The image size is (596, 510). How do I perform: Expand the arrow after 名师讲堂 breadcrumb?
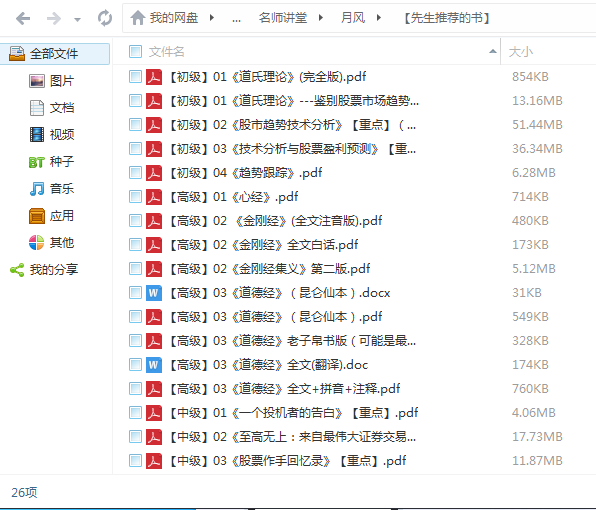tap(321, 18)
